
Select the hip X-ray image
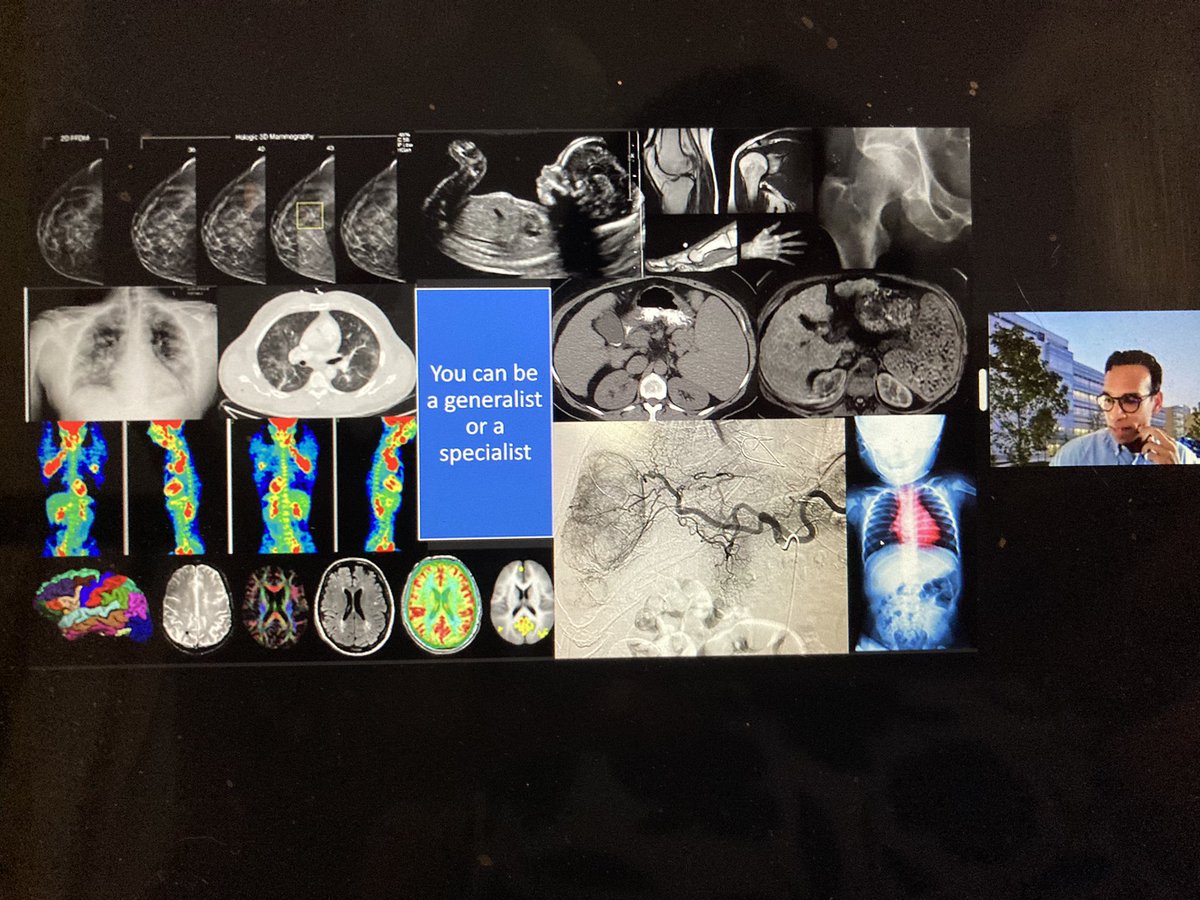895,198
